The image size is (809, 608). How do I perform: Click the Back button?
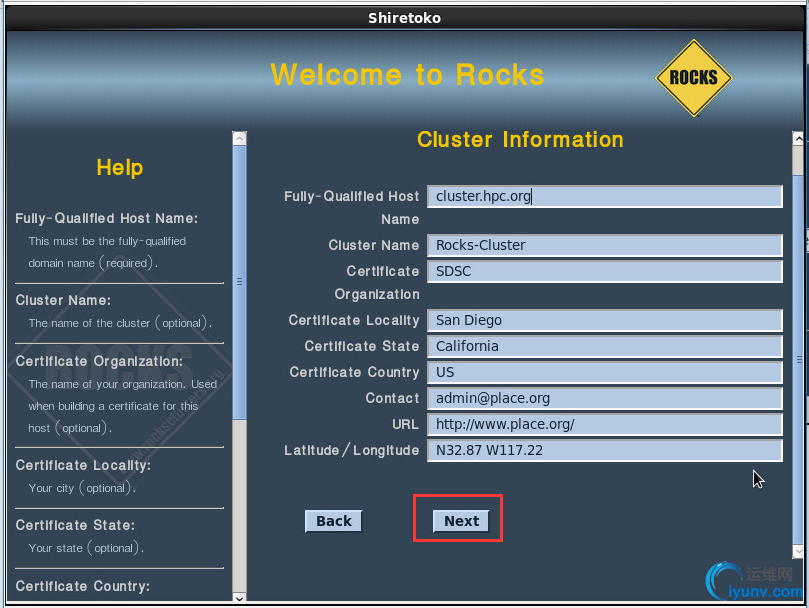point(333,521)
